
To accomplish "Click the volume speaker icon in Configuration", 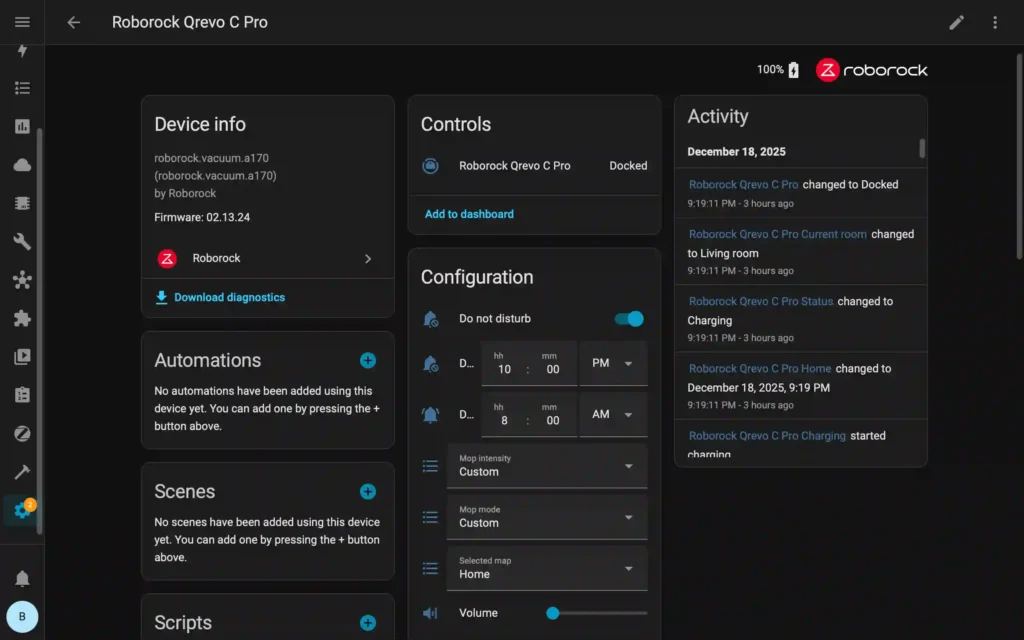I will [430, 612].
